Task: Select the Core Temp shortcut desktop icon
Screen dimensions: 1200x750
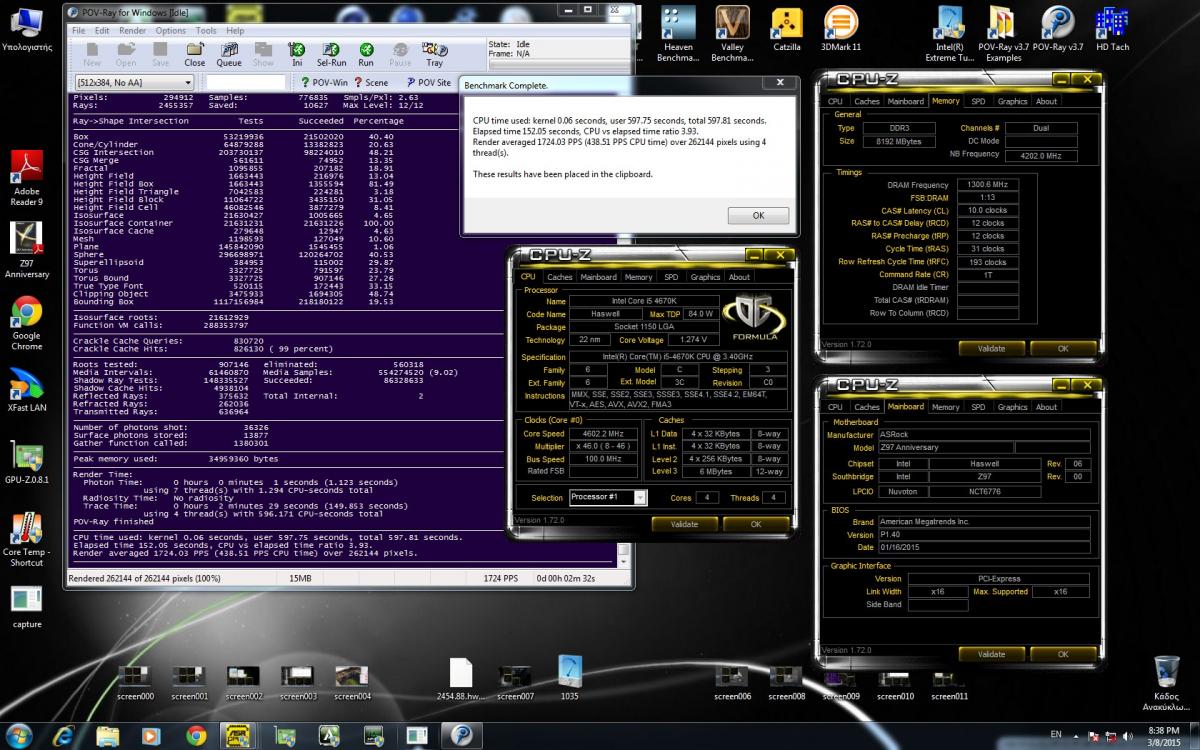Action: tap(27, 540)
